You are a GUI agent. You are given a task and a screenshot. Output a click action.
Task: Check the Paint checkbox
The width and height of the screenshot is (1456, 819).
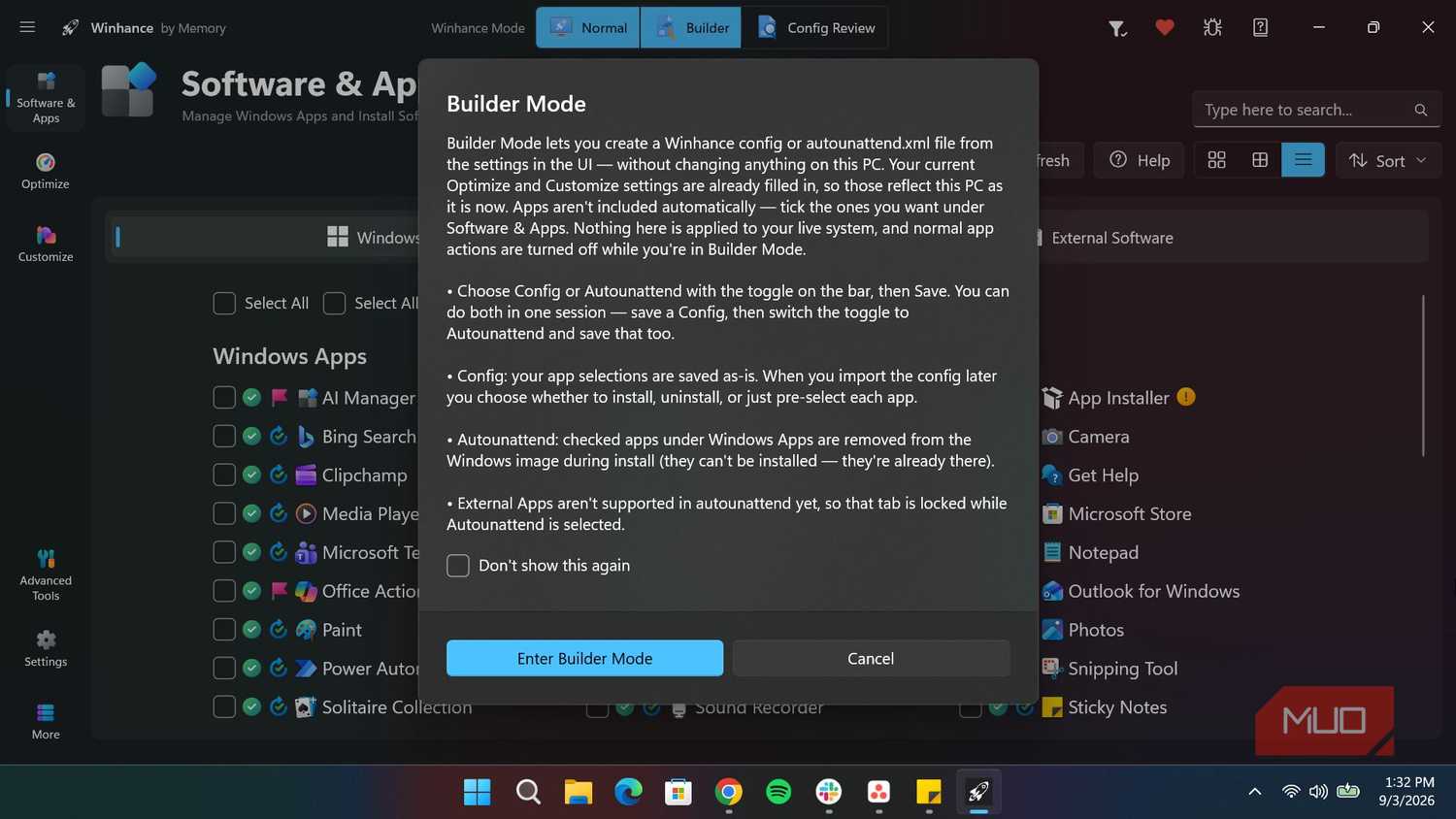224,630
